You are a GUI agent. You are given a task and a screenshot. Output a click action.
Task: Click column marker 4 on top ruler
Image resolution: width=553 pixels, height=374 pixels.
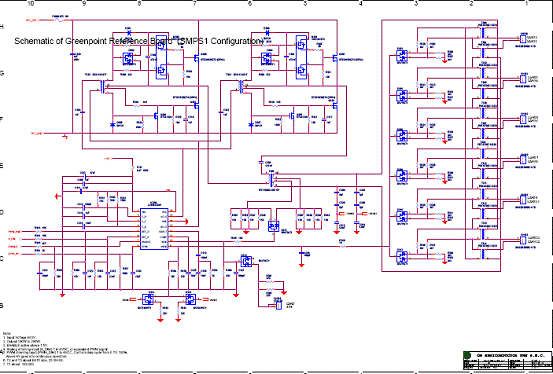click(361, 4)
